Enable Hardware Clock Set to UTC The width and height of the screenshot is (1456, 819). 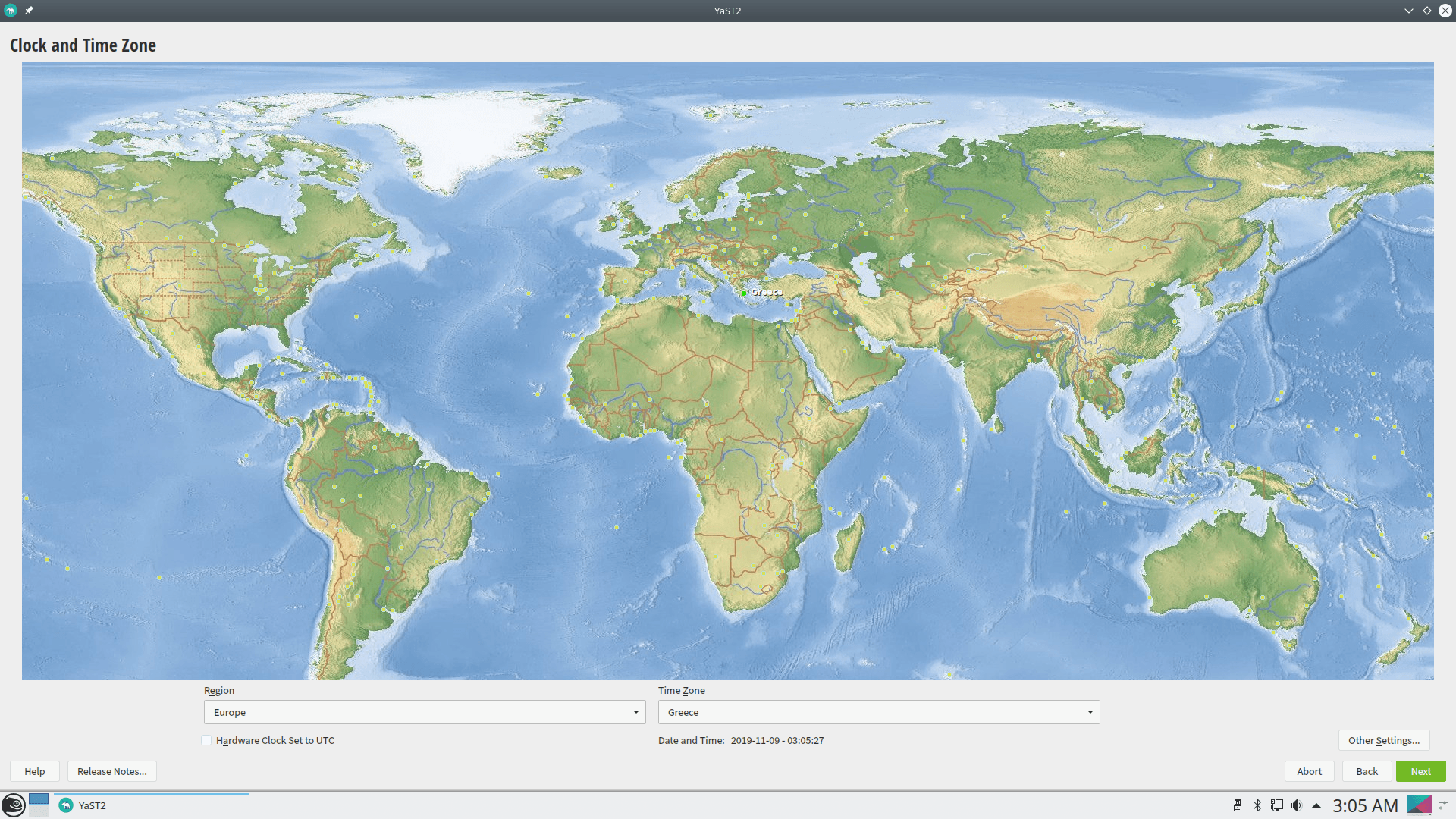tap(206, 740)
